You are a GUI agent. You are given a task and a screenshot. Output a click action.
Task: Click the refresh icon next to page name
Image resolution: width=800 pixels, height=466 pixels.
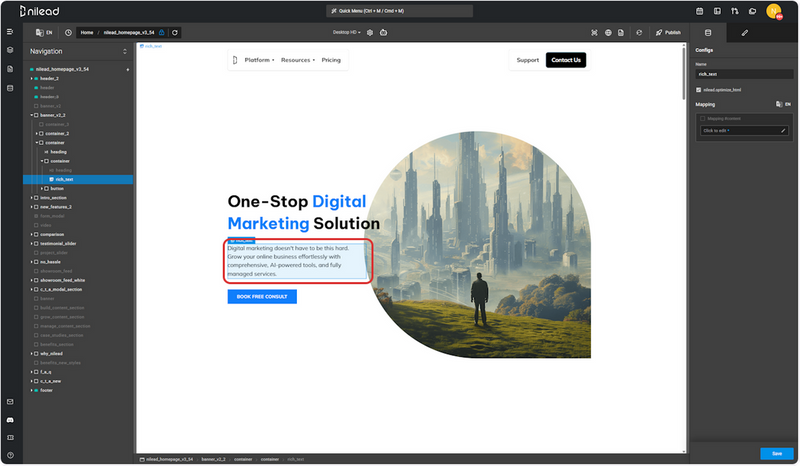pos(175,33)
